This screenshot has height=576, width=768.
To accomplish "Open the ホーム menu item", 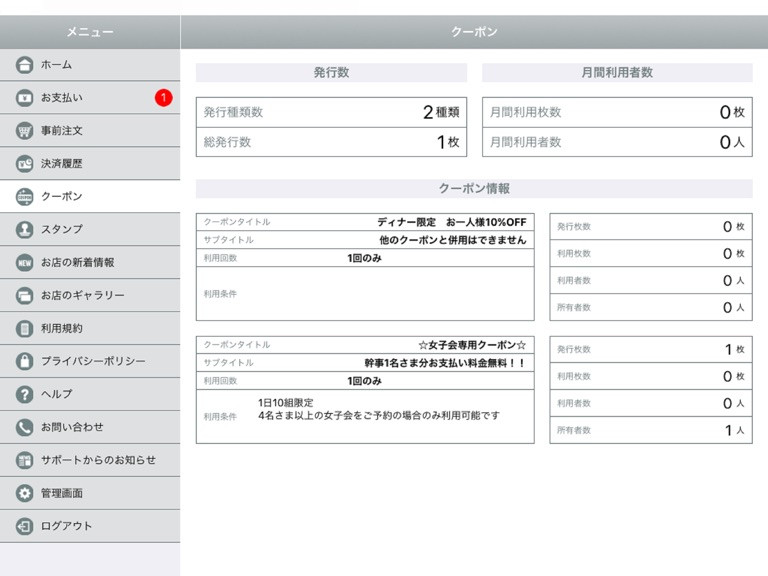I will pyautogui.click(x=90, y=65).
